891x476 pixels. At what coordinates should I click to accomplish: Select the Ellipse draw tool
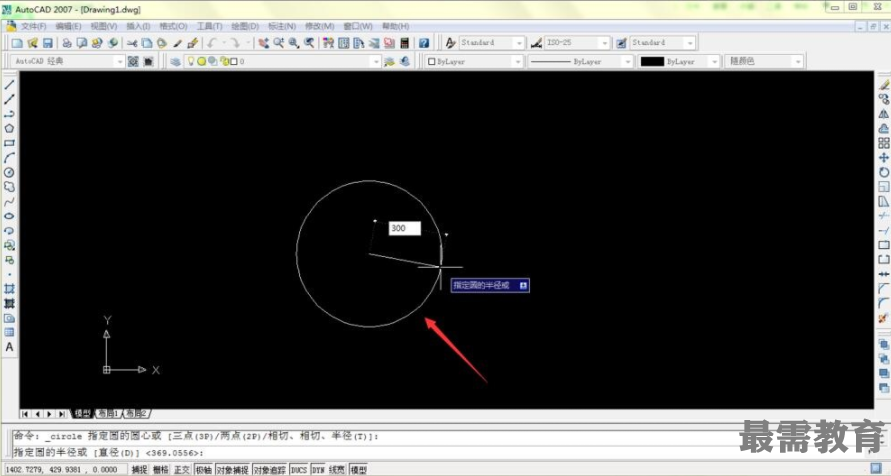[x=9, y=216]
